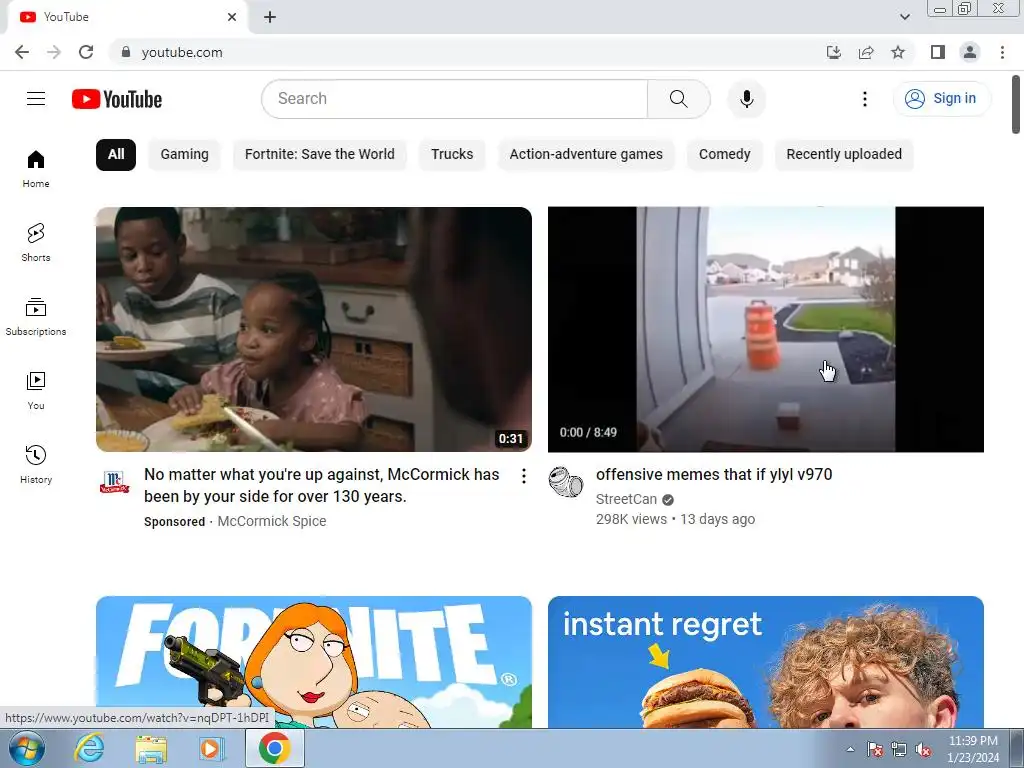The height and width of the screenshot is (768, 1024).
Task: Open File Explorer from taskbar
Action: tap(151, 748)
